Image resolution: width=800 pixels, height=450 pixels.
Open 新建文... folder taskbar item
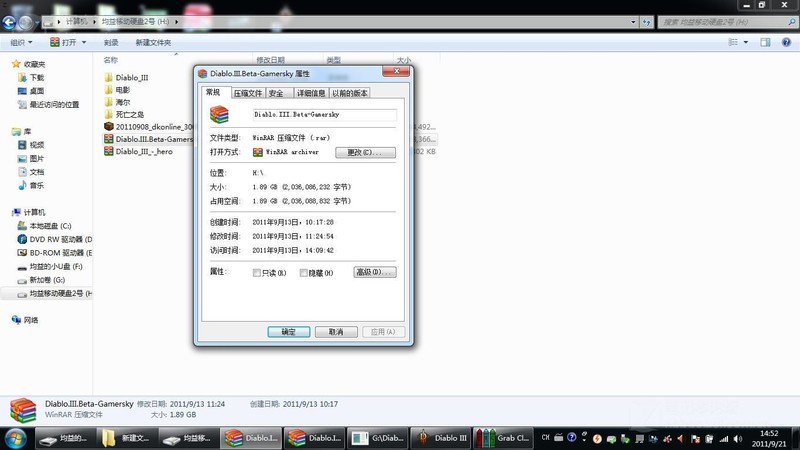click(127, 438)
